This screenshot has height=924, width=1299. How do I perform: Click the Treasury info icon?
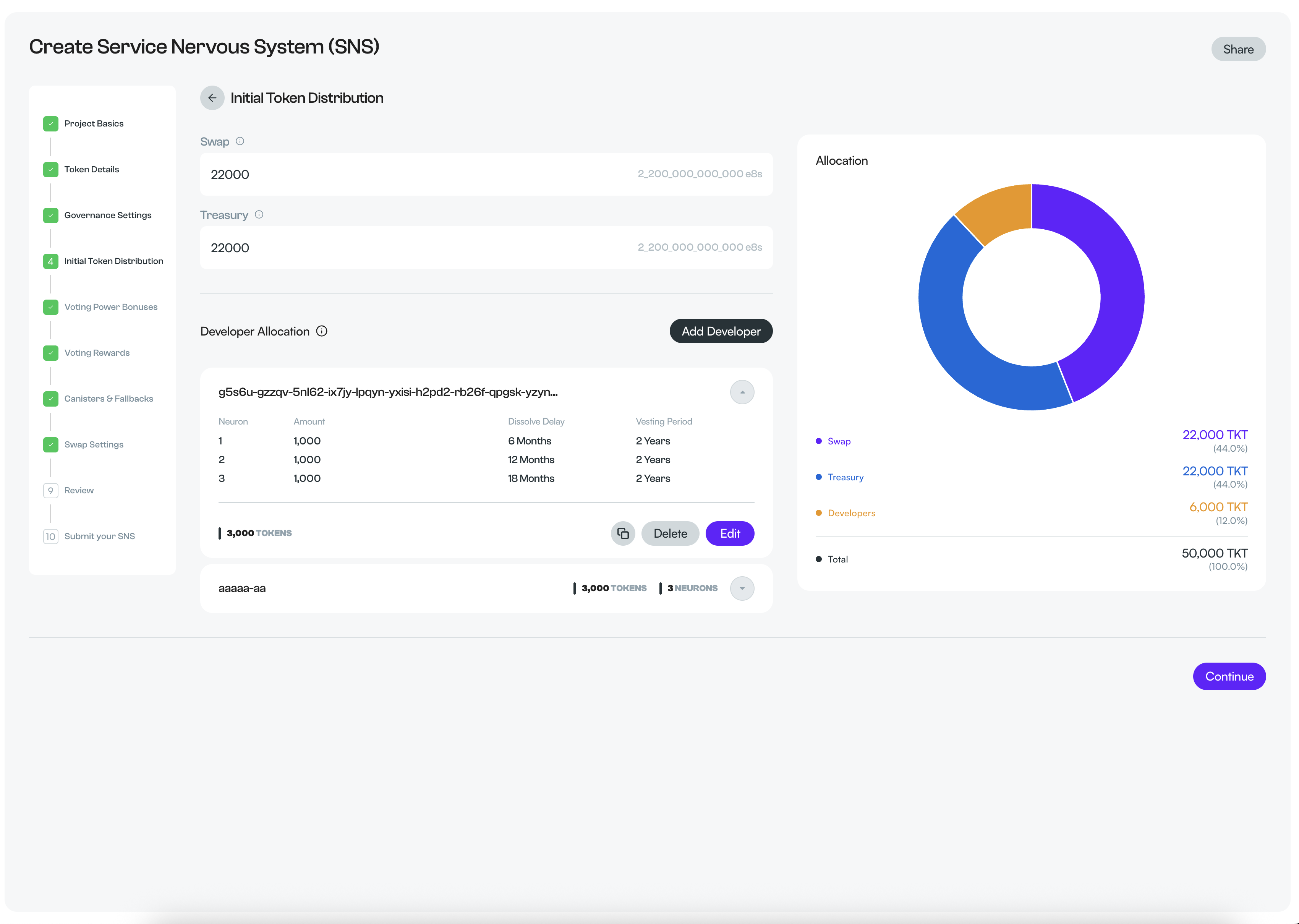coord(259,214)
